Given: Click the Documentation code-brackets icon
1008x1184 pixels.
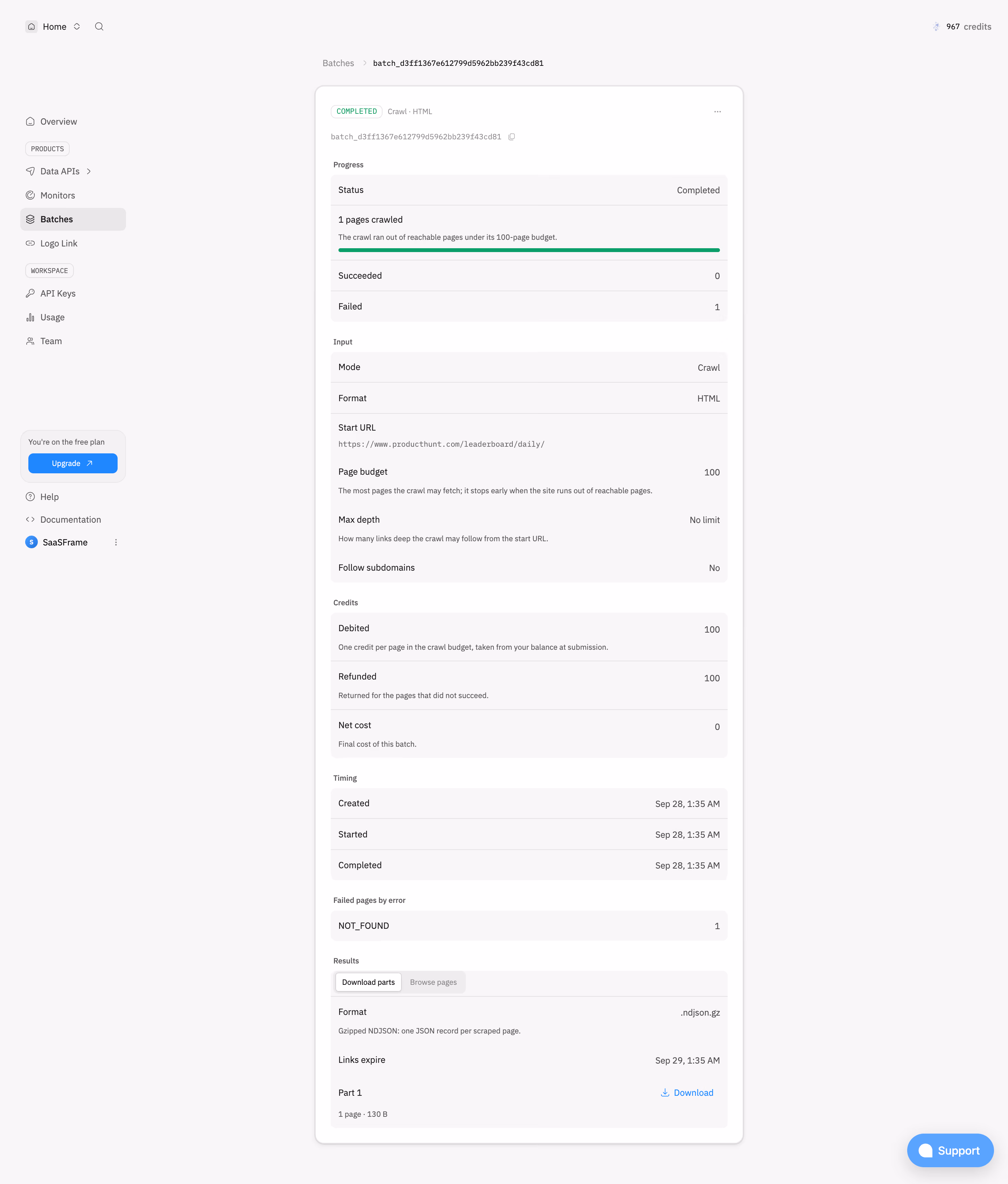Looking at the screenshot, I should tap(30, 520).
